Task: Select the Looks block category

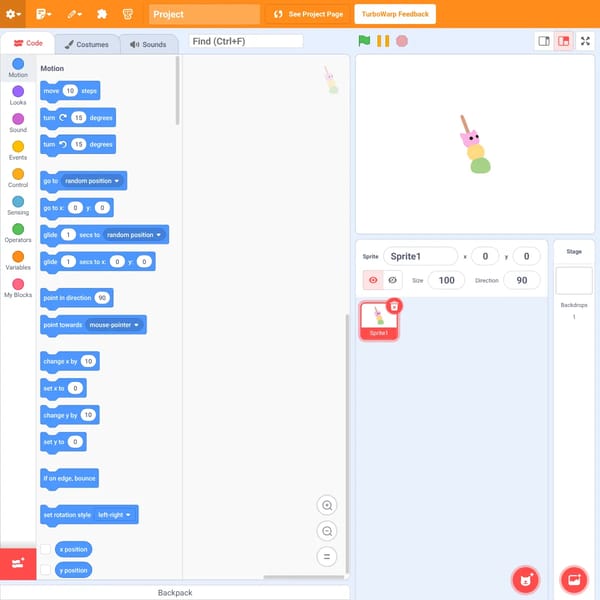Action: click(x=18, y=95)
